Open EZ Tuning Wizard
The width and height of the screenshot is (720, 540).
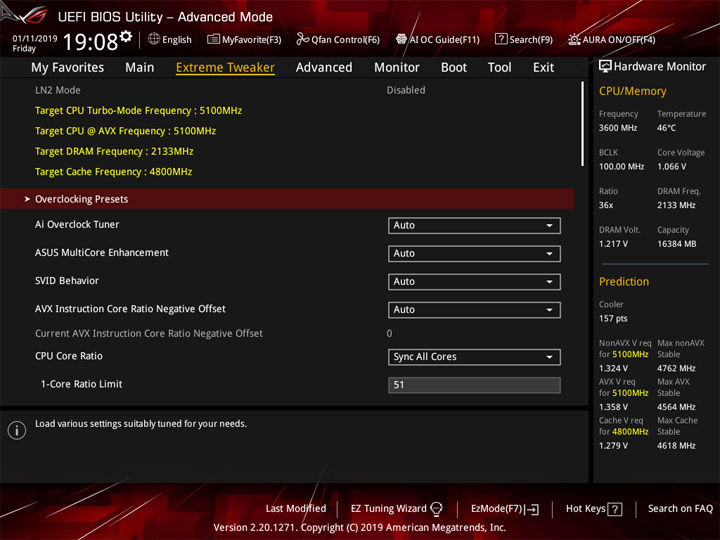pos(396,509)
